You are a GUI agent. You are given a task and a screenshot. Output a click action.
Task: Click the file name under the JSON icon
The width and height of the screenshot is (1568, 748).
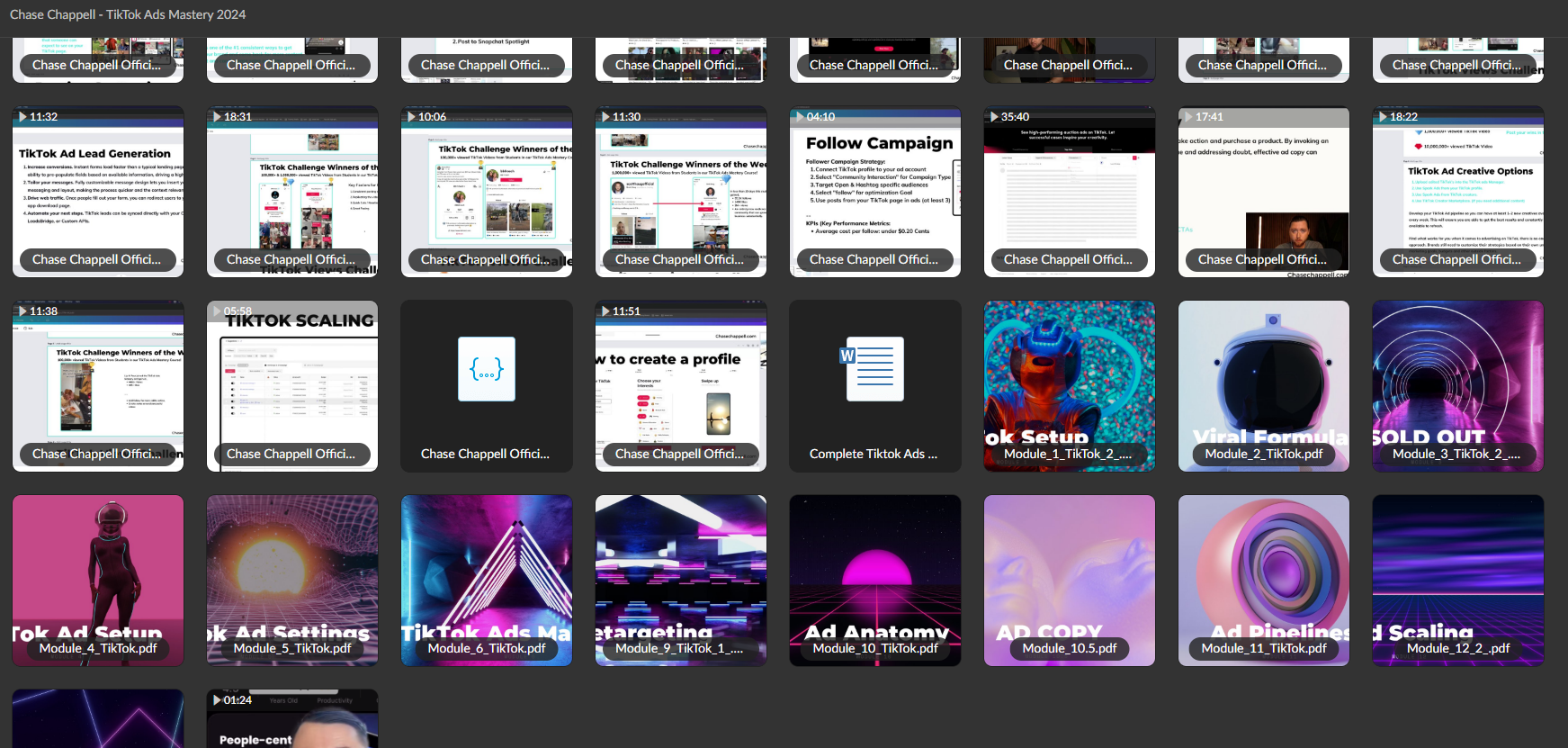pyautogui.click(x=485, y=454)
